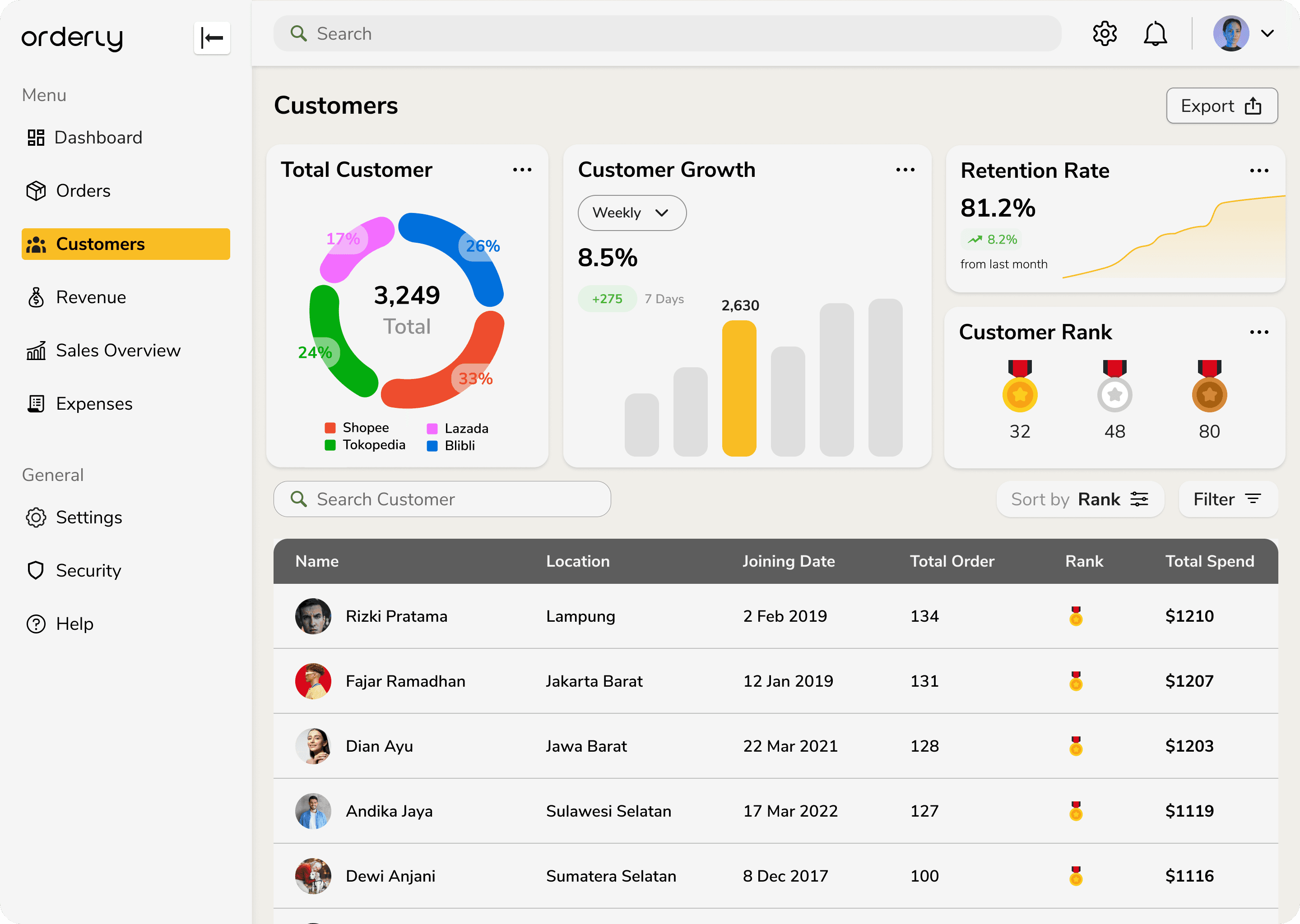
Task: Expand the Weekly period dropdown
Action: [632, 213]
